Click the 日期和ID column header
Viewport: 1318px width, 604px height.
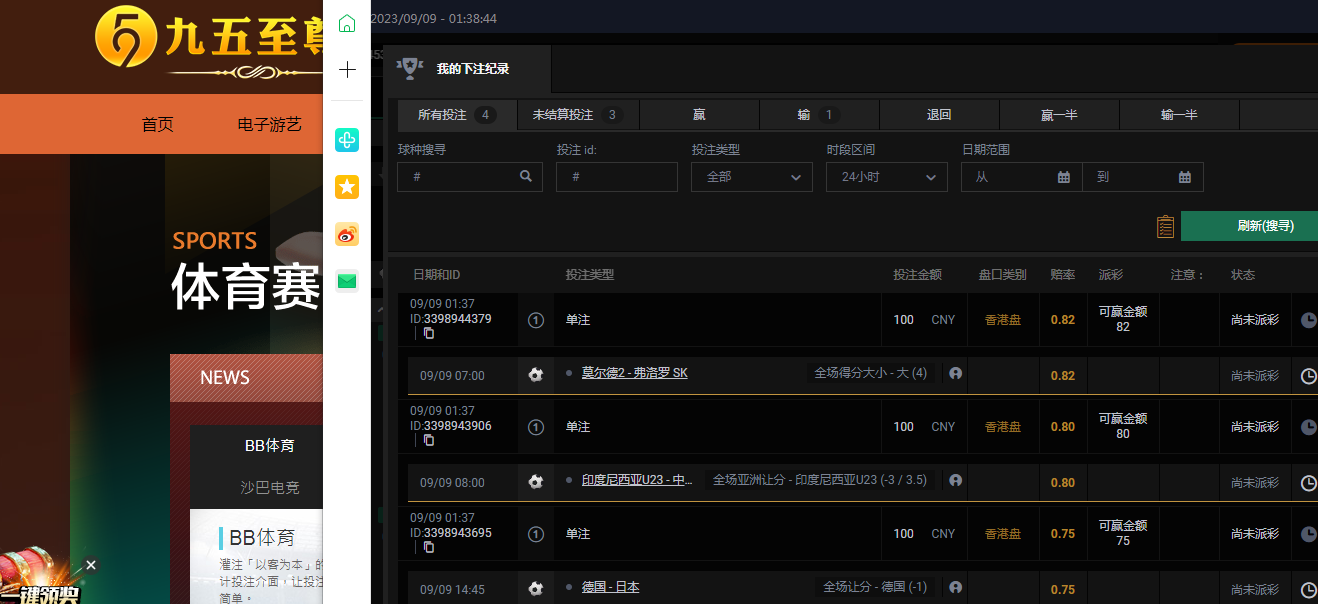click(436, 274)
